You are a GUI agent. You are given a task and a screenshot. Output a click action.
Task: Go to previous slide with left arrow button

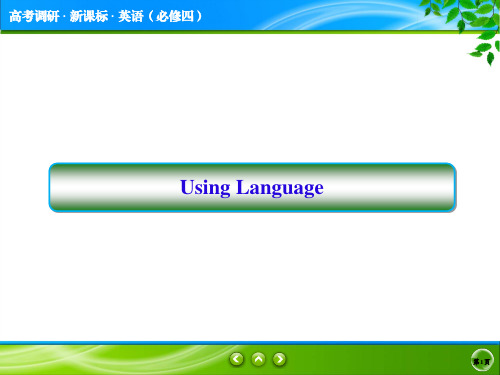click(x=237, y=359)
